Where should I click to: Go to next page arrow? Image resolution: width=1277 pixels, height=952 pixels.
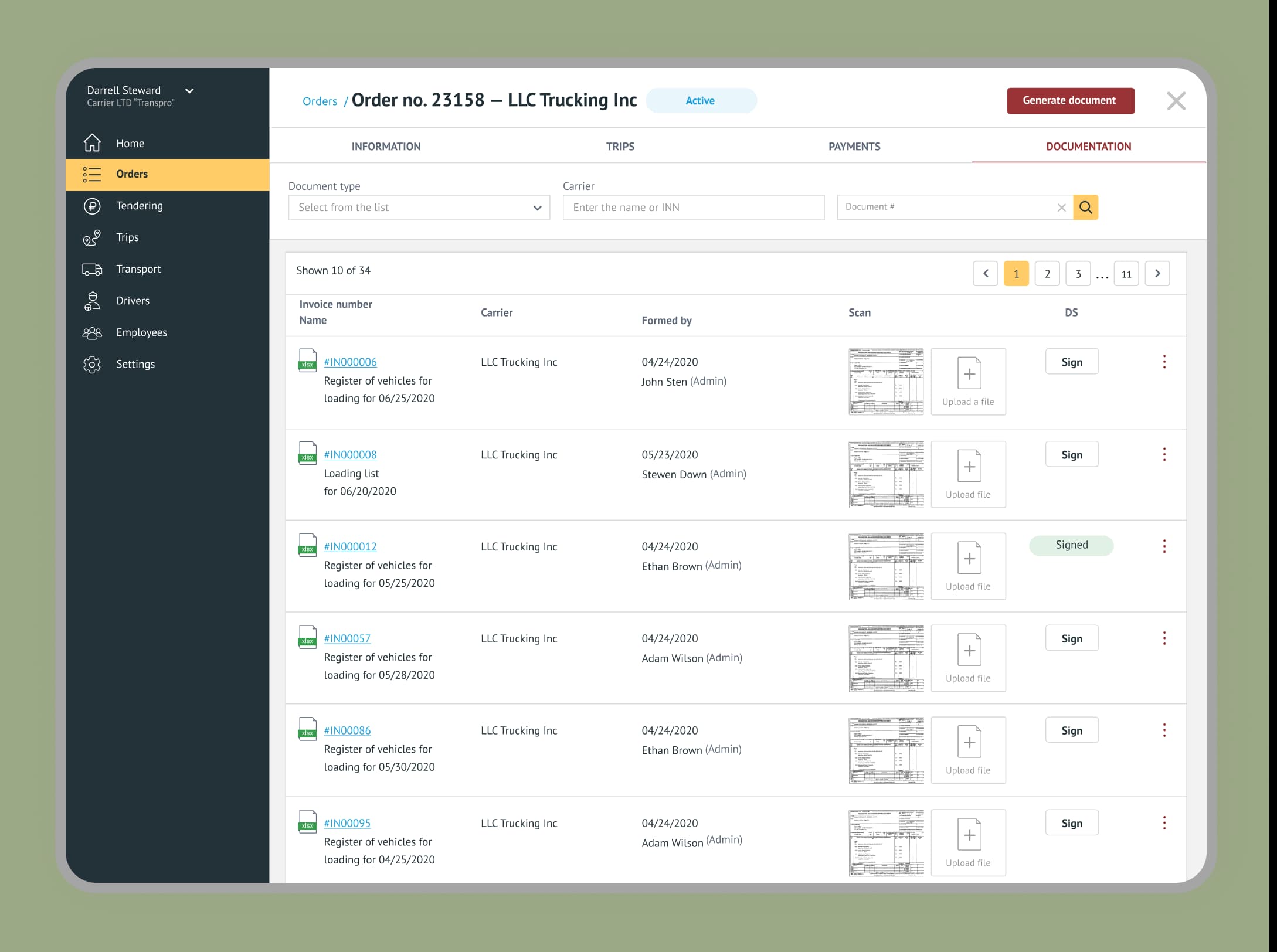(x=1157, y=273)
